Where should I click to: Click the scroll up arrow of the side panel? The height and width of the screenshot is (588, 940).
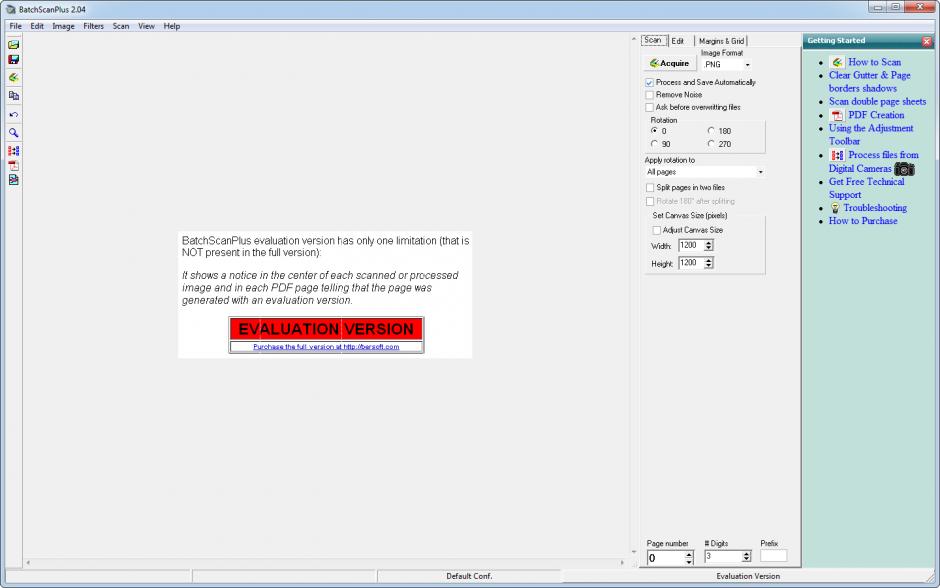pyautogui.click(x=634, y=40)
